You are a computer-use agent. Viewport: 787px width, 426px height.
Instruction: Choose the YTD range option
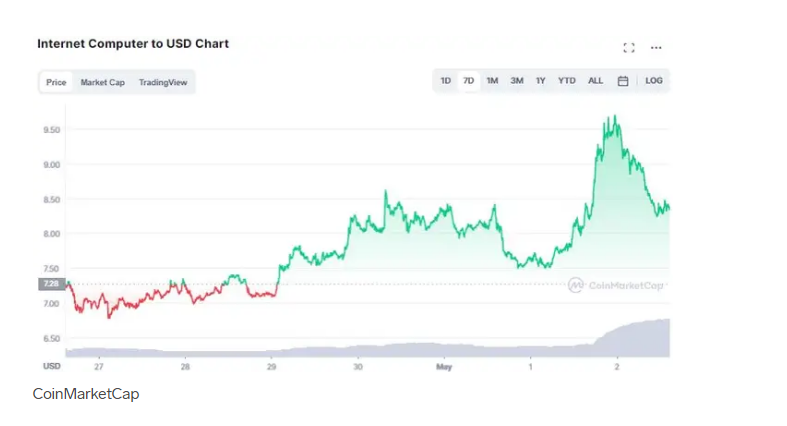pyautogui.click(x=567, y=81)
